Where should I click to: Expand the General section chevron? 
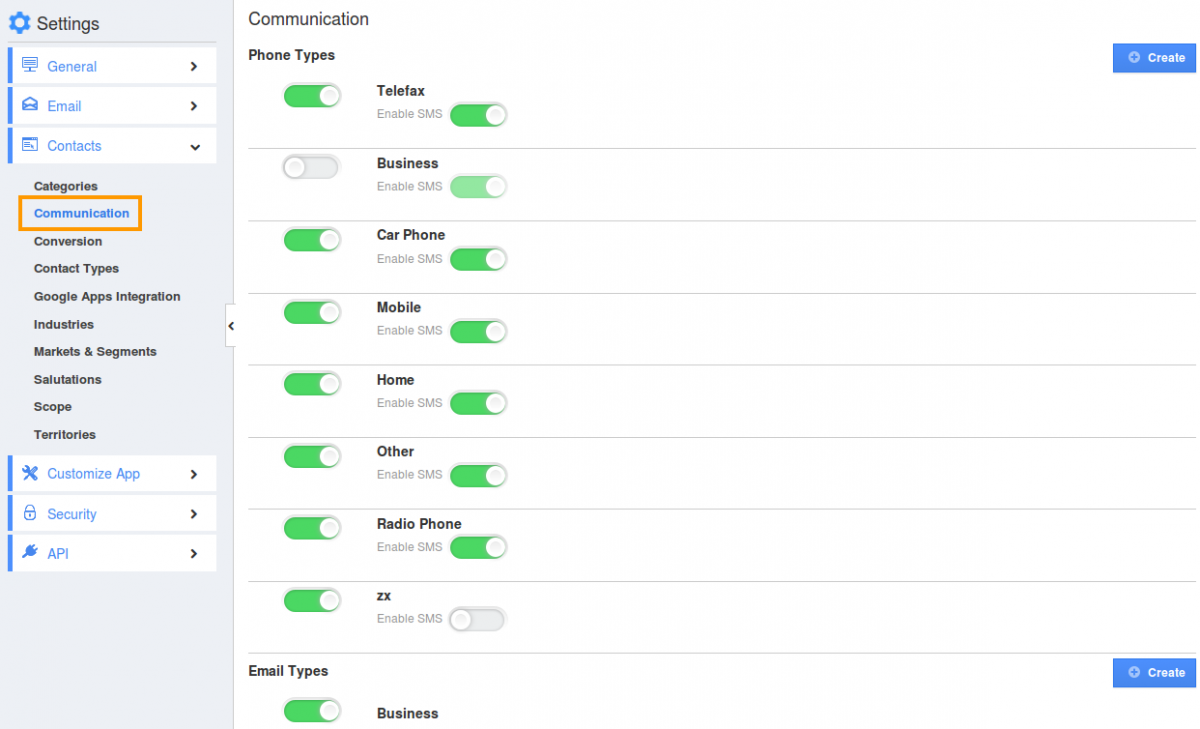pos(194,66)
